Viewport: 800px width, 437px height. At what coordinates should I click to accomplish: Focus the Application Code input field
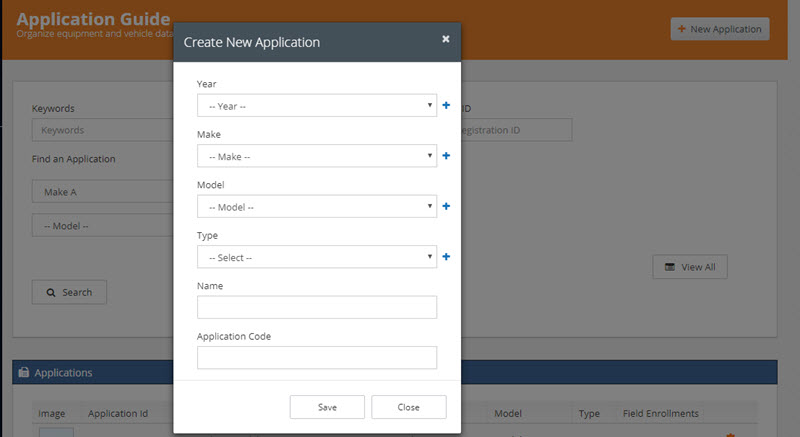pyautogui.click(x=317, y=357)
